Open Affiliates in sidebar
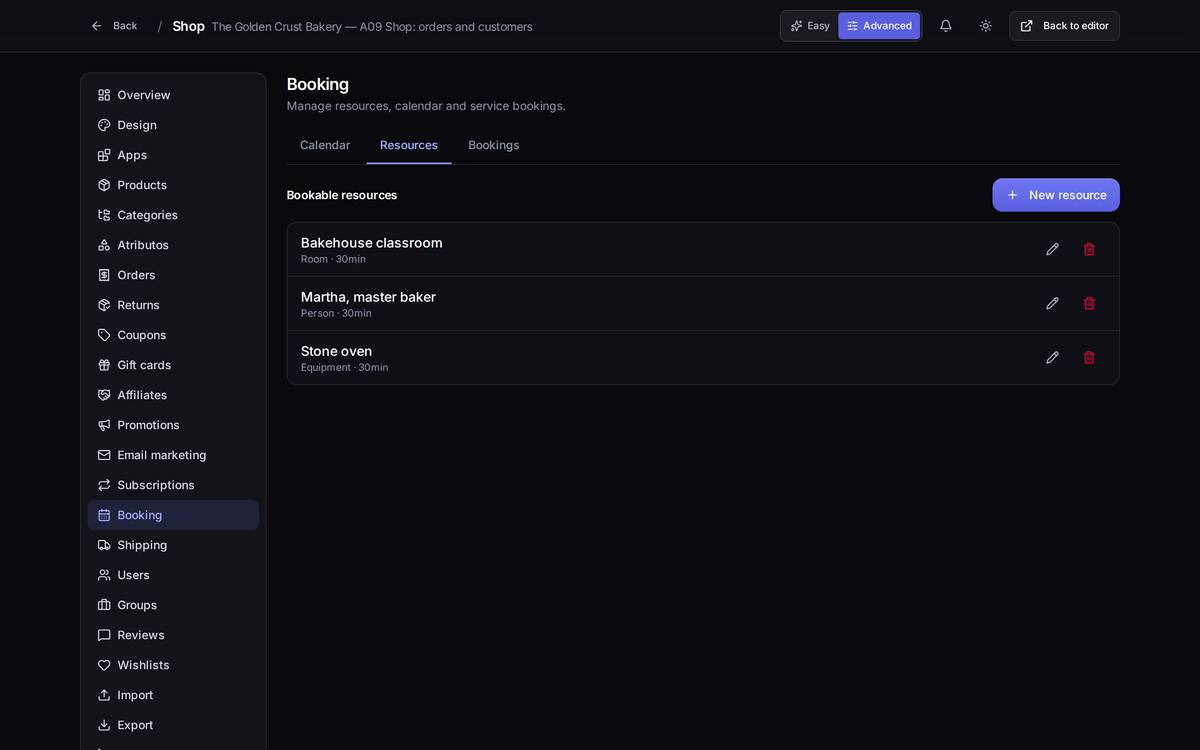Viewport: 1200px width, 750px height. coord(173,395)
